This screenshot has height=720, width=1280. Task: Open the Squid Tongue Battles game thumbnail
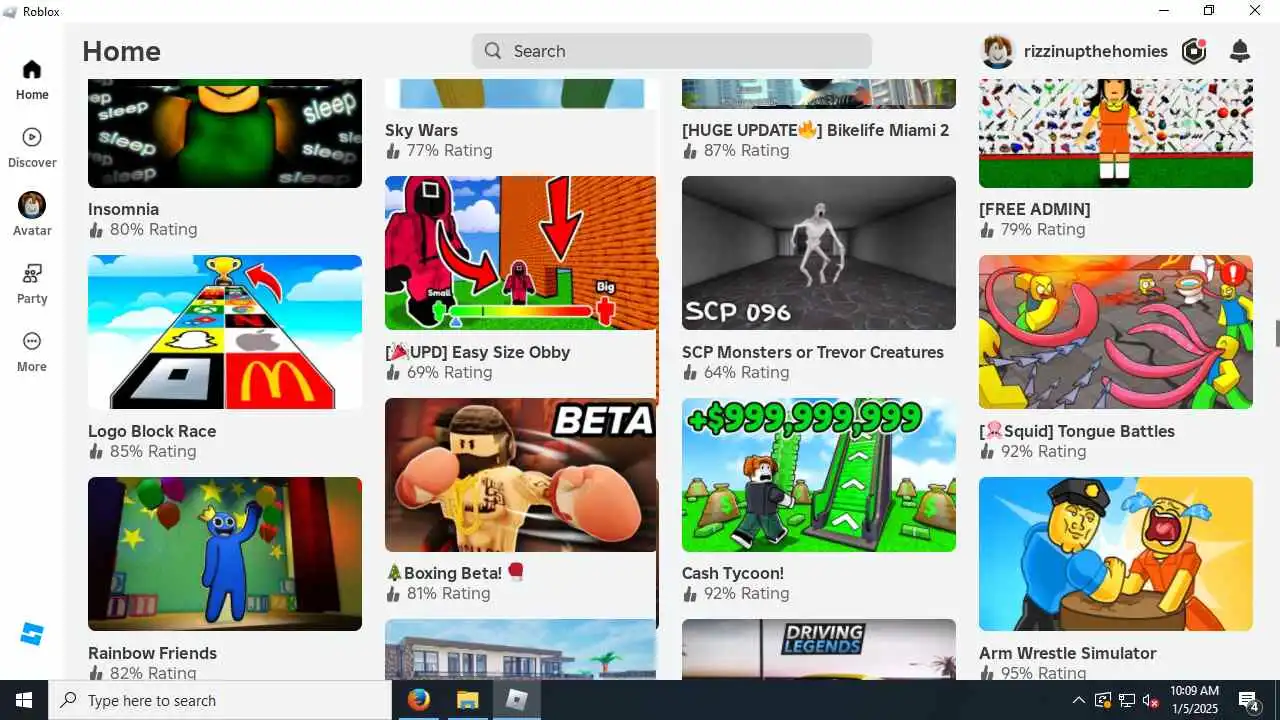(1116, 332)
